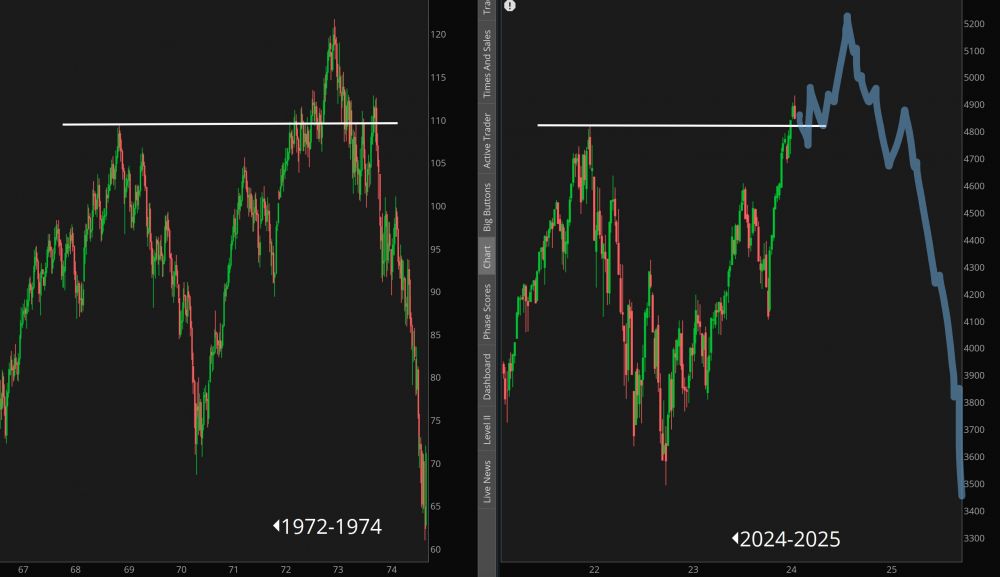Open the Trade sidebar tab
1000x577 pixels.
pyautogui.click(x=487, y=6)
